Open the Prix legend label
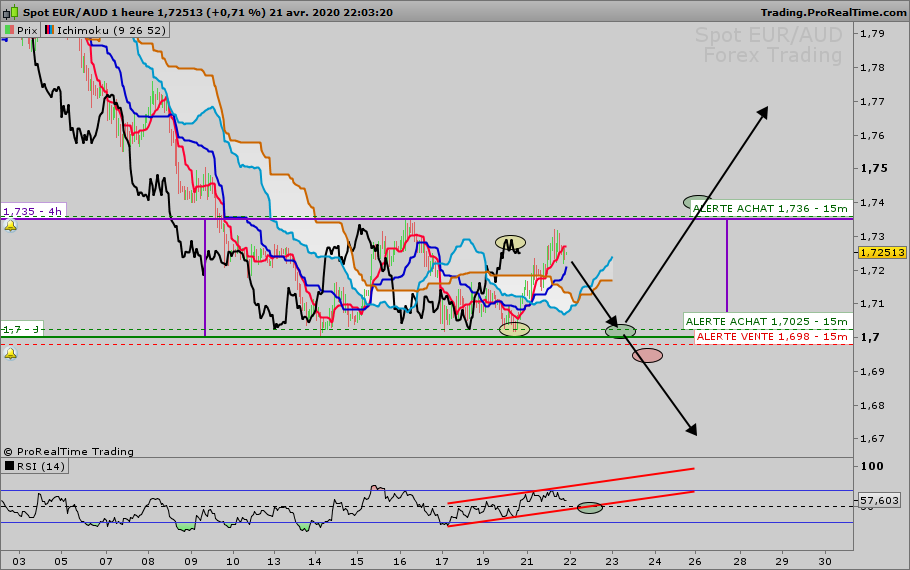This screenshot has width=910, height=570. pos(27,31)
